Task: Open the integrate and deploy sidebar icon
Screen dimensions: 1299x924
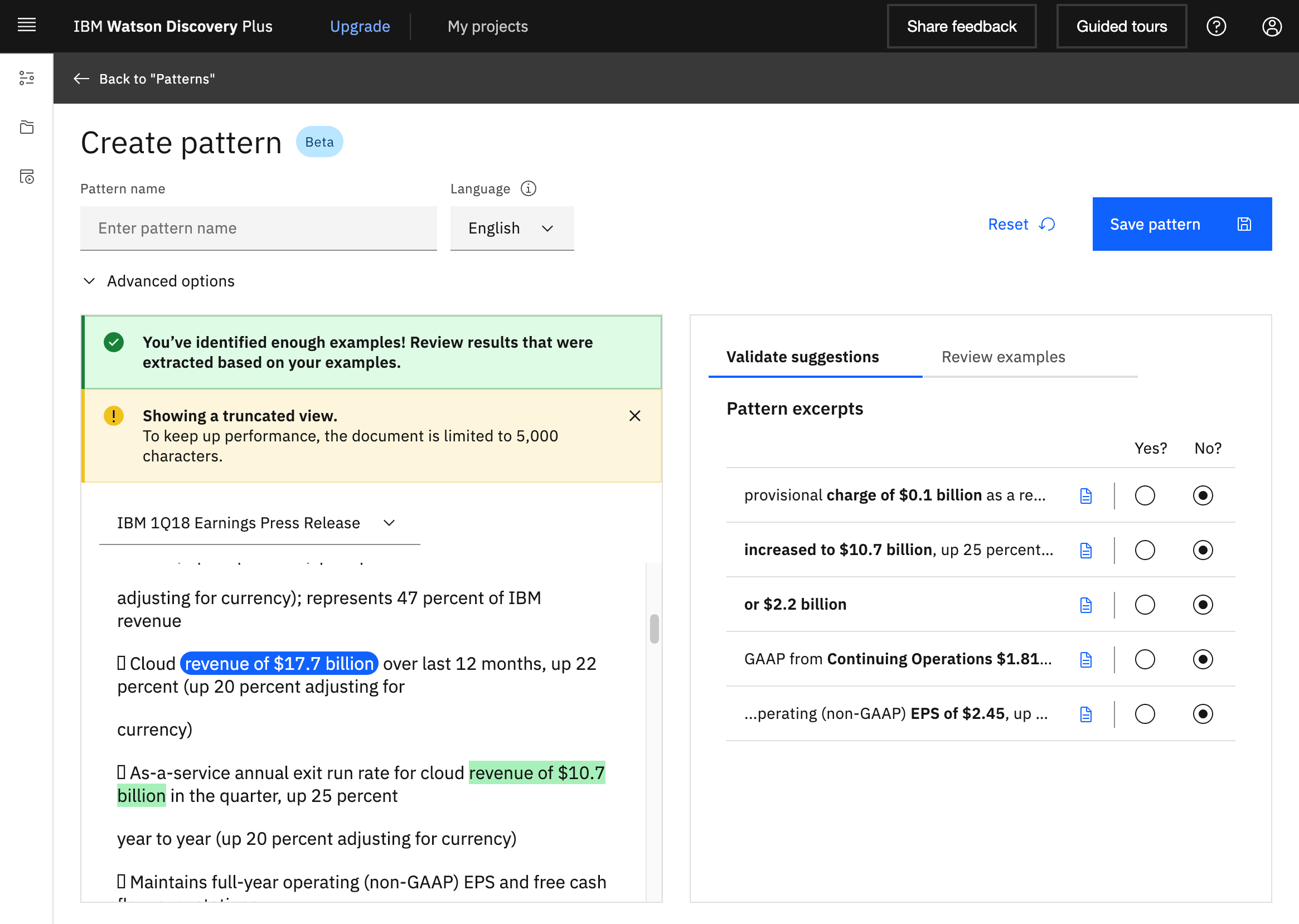Action: click(x=26, y=176)
